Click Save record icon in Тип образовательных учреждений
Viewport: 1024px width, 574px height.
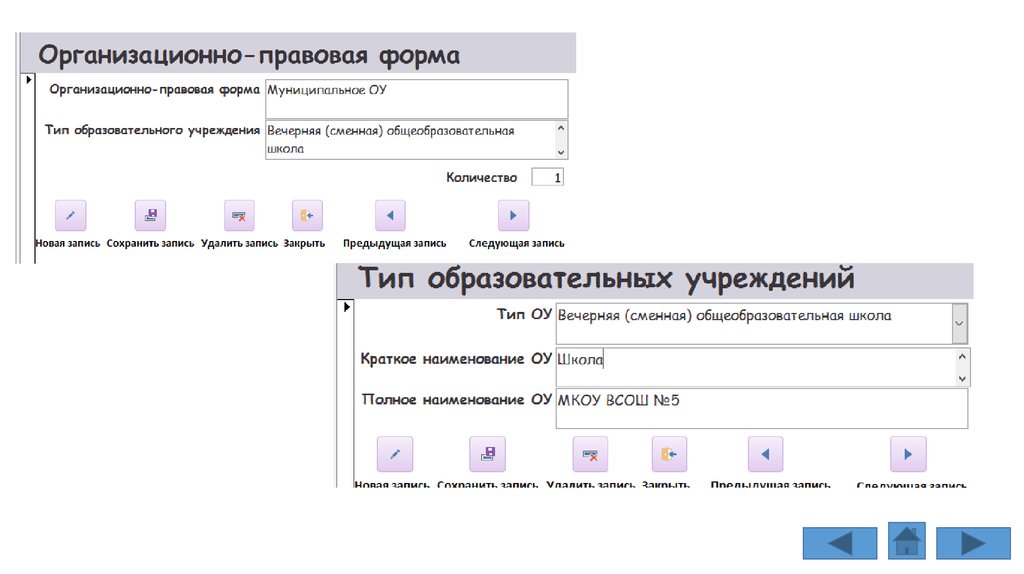(487, 454)
